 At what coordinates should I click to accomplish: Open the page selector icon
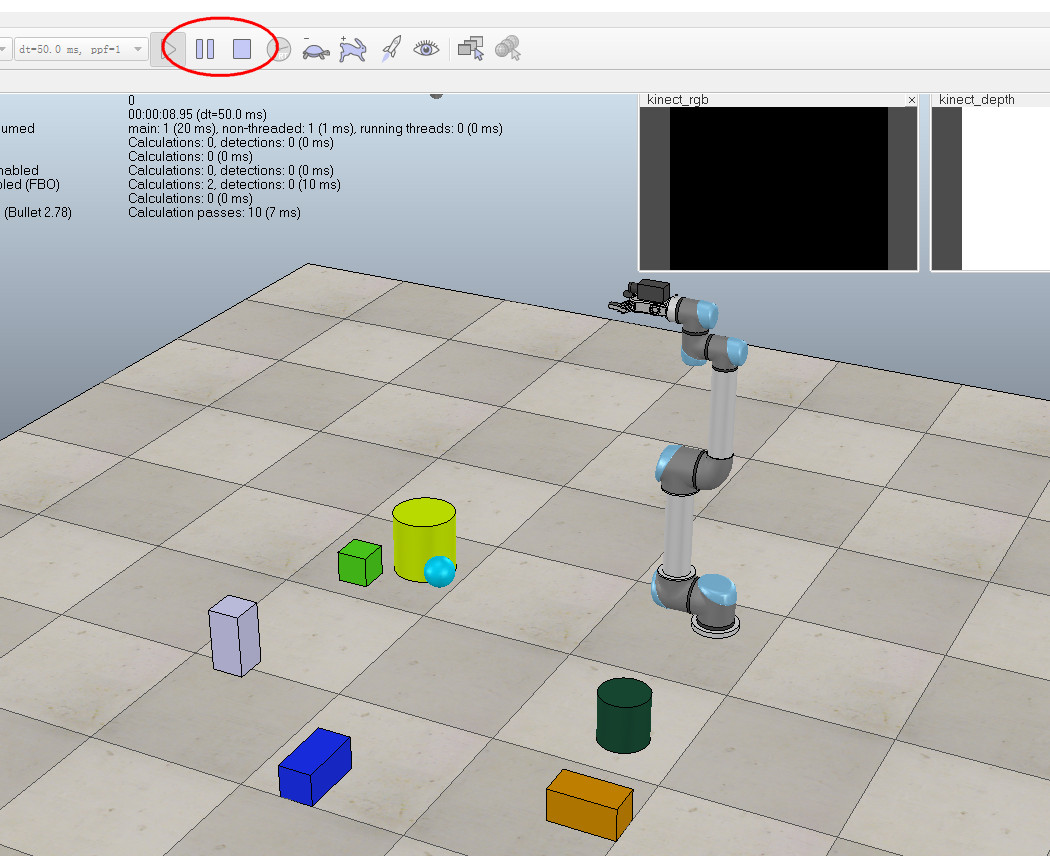point(470,47)
